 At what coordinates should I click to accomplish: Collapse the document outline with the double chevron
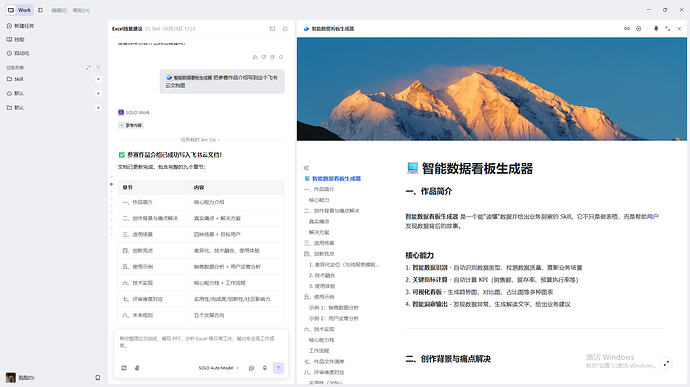[x=306, y=168]
